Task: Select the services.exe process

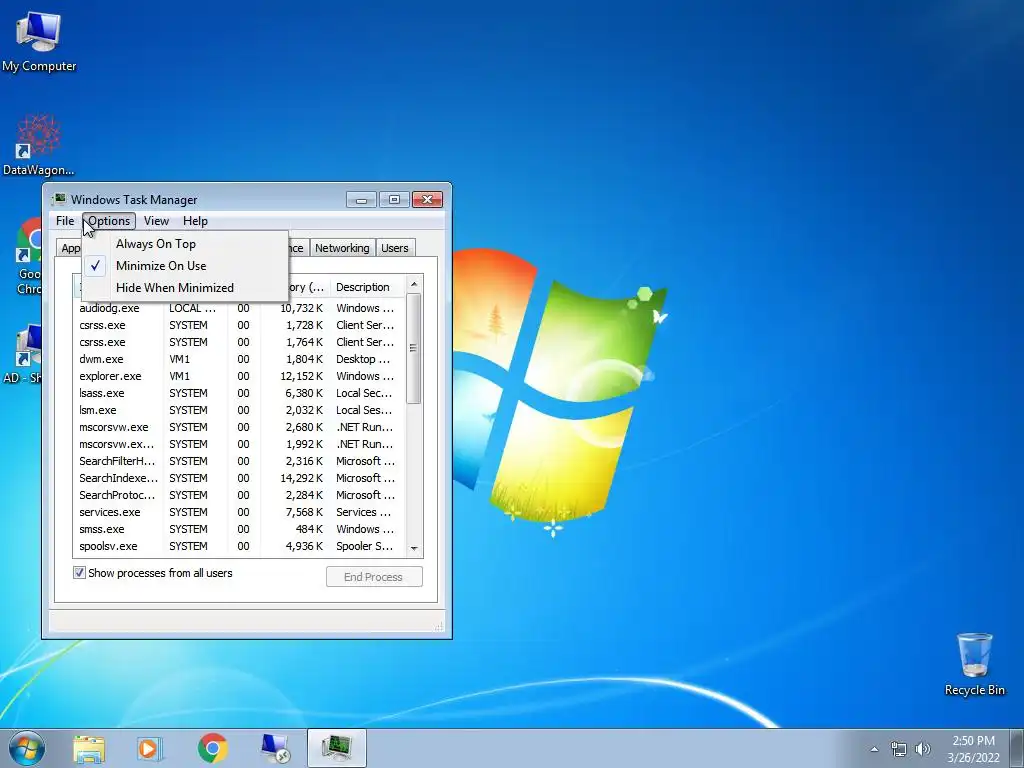Action: (239, 511)
